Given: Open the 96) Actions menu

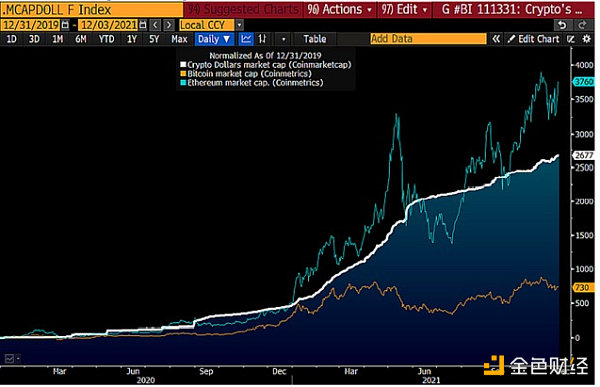Looking at the screenshot, I should (339, 10).
